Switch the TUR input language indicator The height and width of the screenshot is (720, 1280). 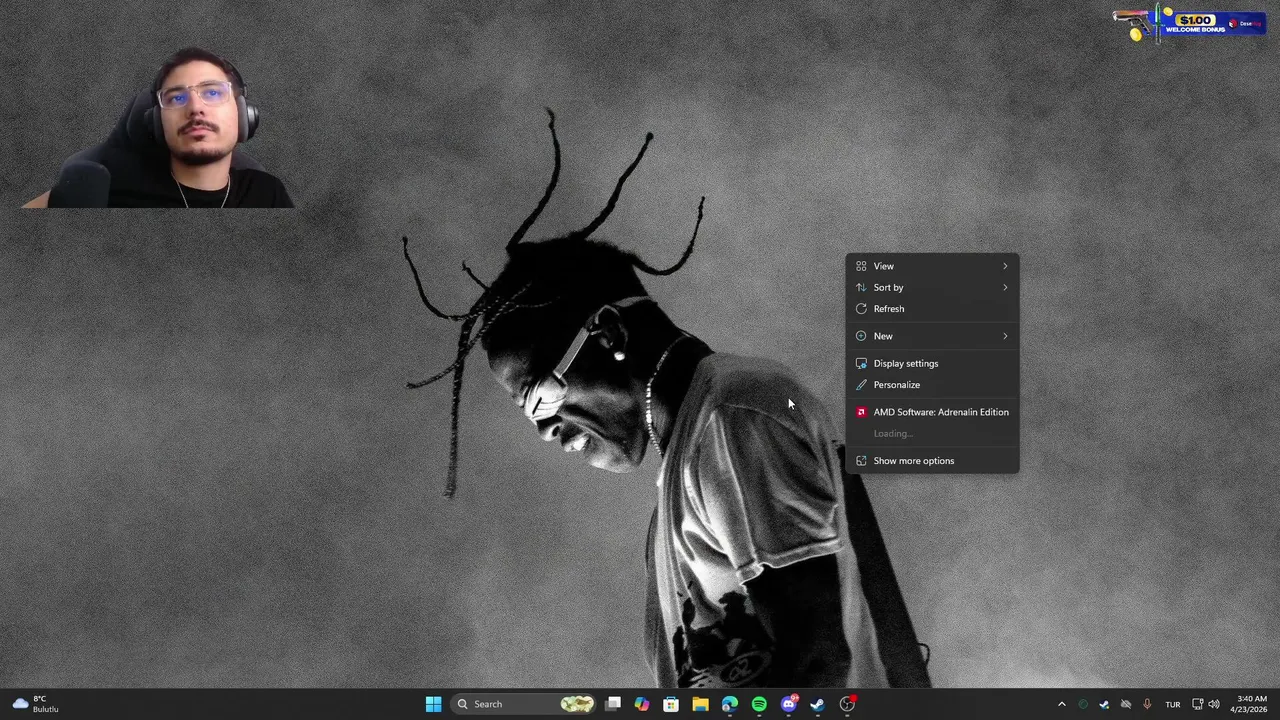(x=1172, y=704)
